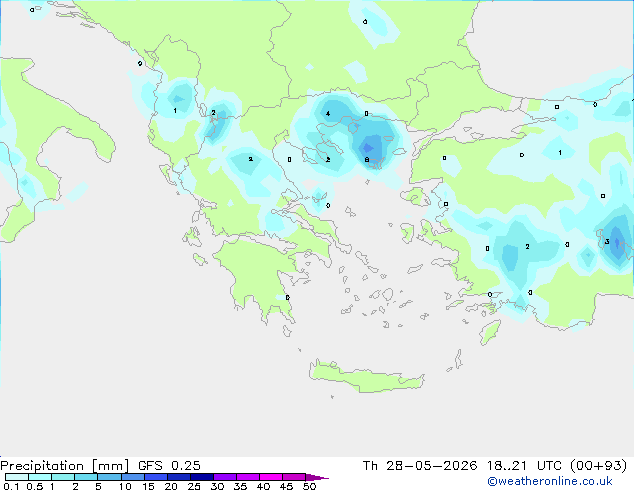Click the island of Rhodes on the map
The width and height of the screenshot is (634, 490).
(x=490, y=332)
